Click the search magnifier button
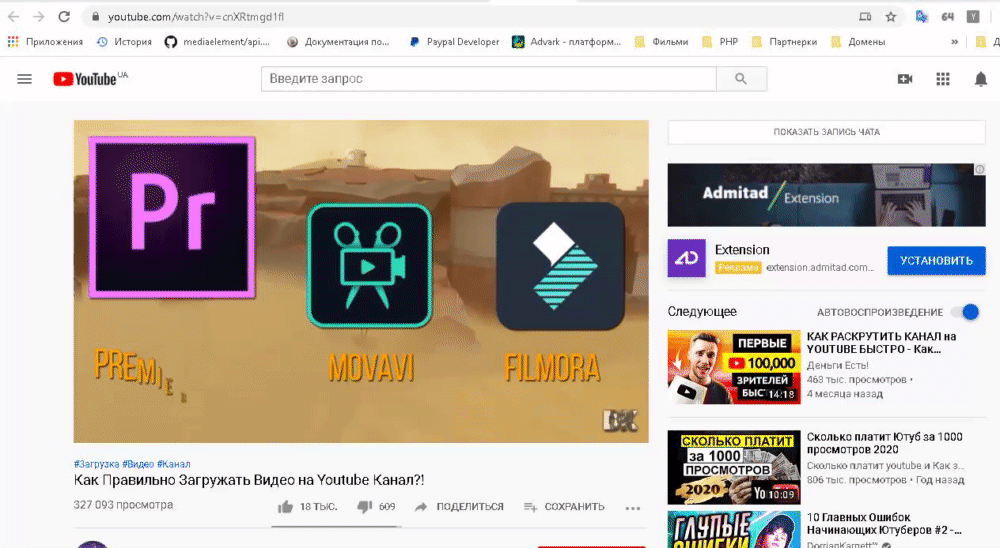The image size is (1000, 548). point(741,78)
